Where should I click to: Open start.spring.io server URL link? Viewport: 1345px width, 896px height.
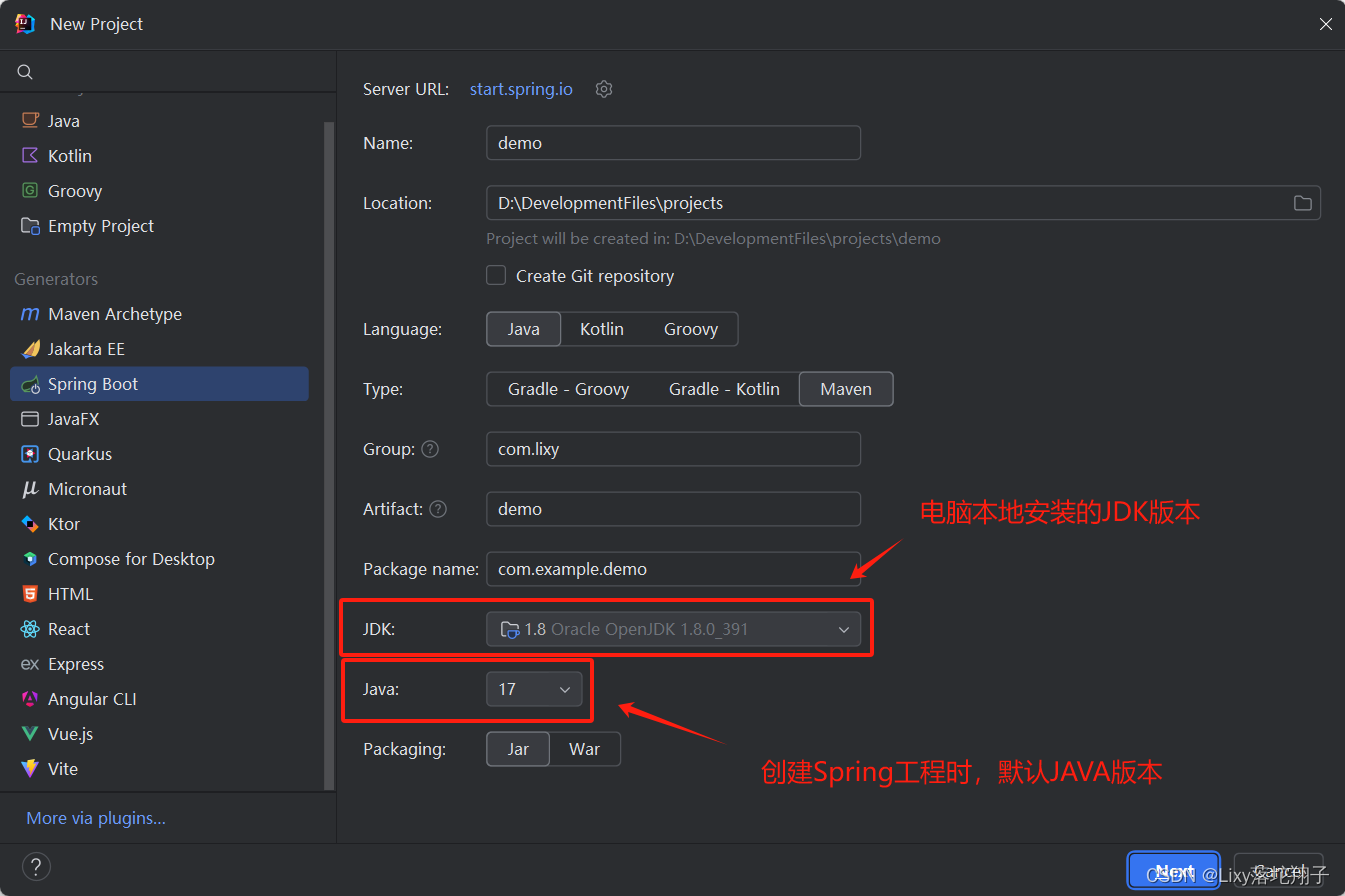pyautogui.click(x=521, y=89)
